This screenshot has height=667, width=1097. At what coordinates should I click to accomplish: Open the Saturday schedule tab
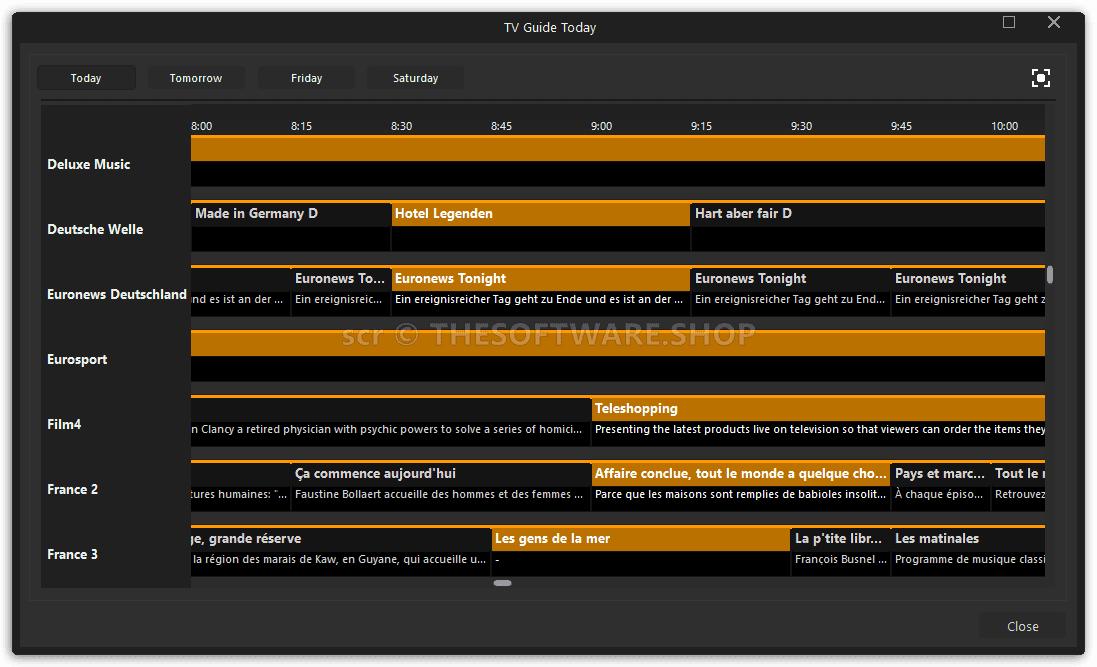click(416, 78)
